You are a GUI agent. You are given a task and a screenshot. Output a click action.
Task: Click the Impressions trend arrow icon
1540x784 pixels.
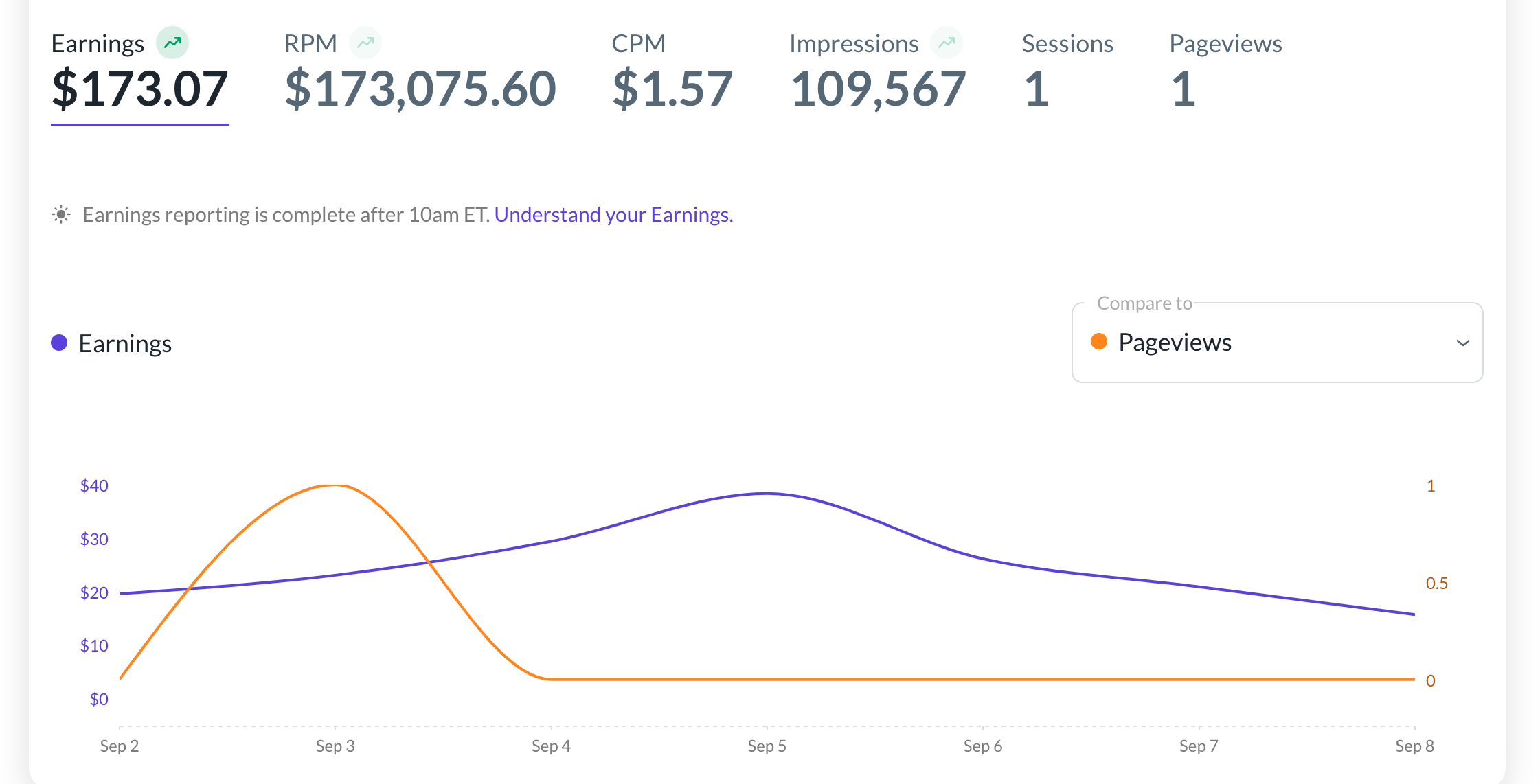947,43
